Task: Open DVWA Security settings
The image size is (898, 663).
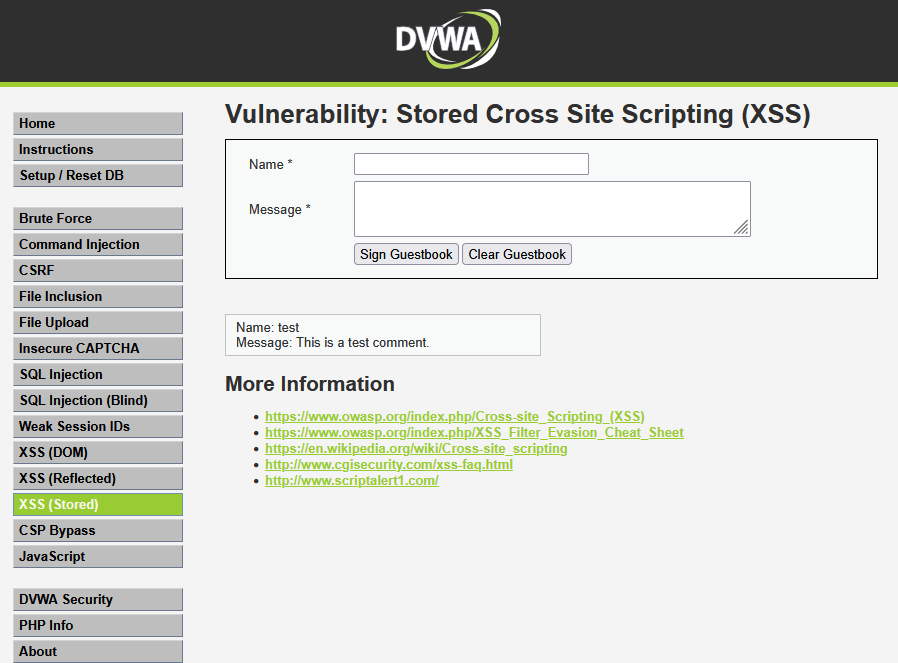Action: tap(98, 599)
